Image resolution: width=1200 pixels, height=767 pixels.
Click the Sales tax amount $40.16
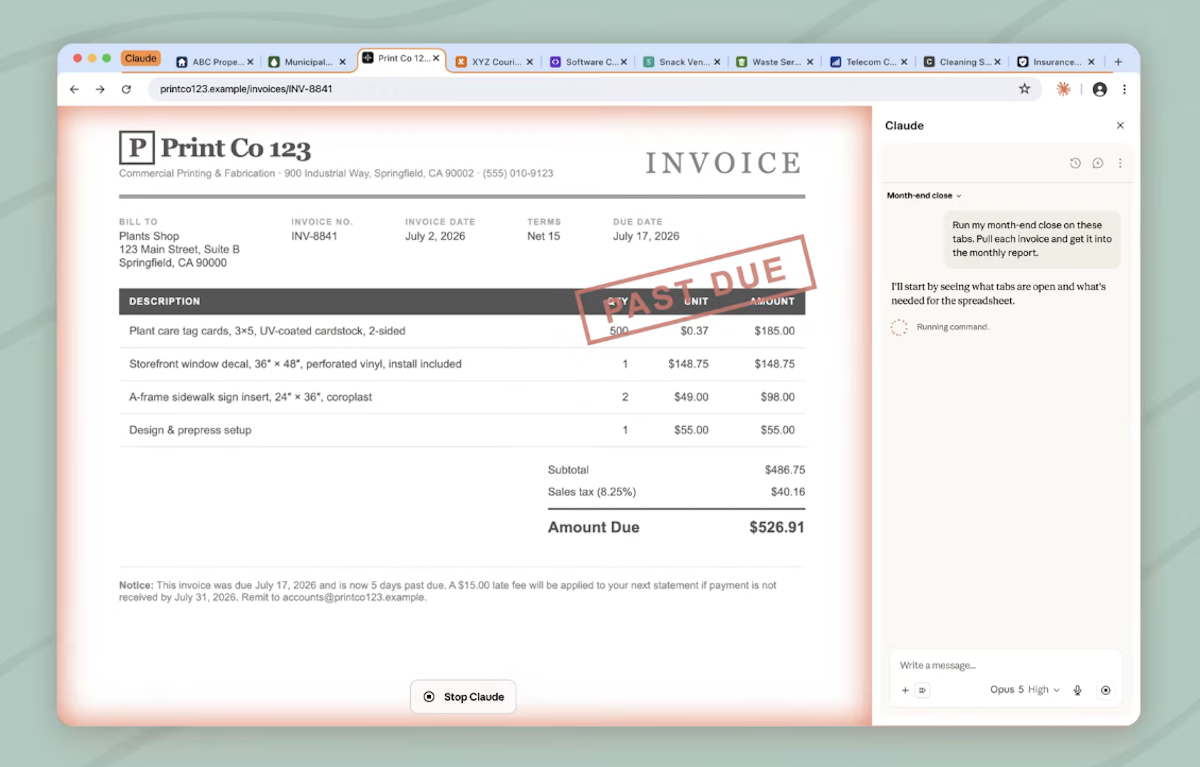click(x=788, y=492)
